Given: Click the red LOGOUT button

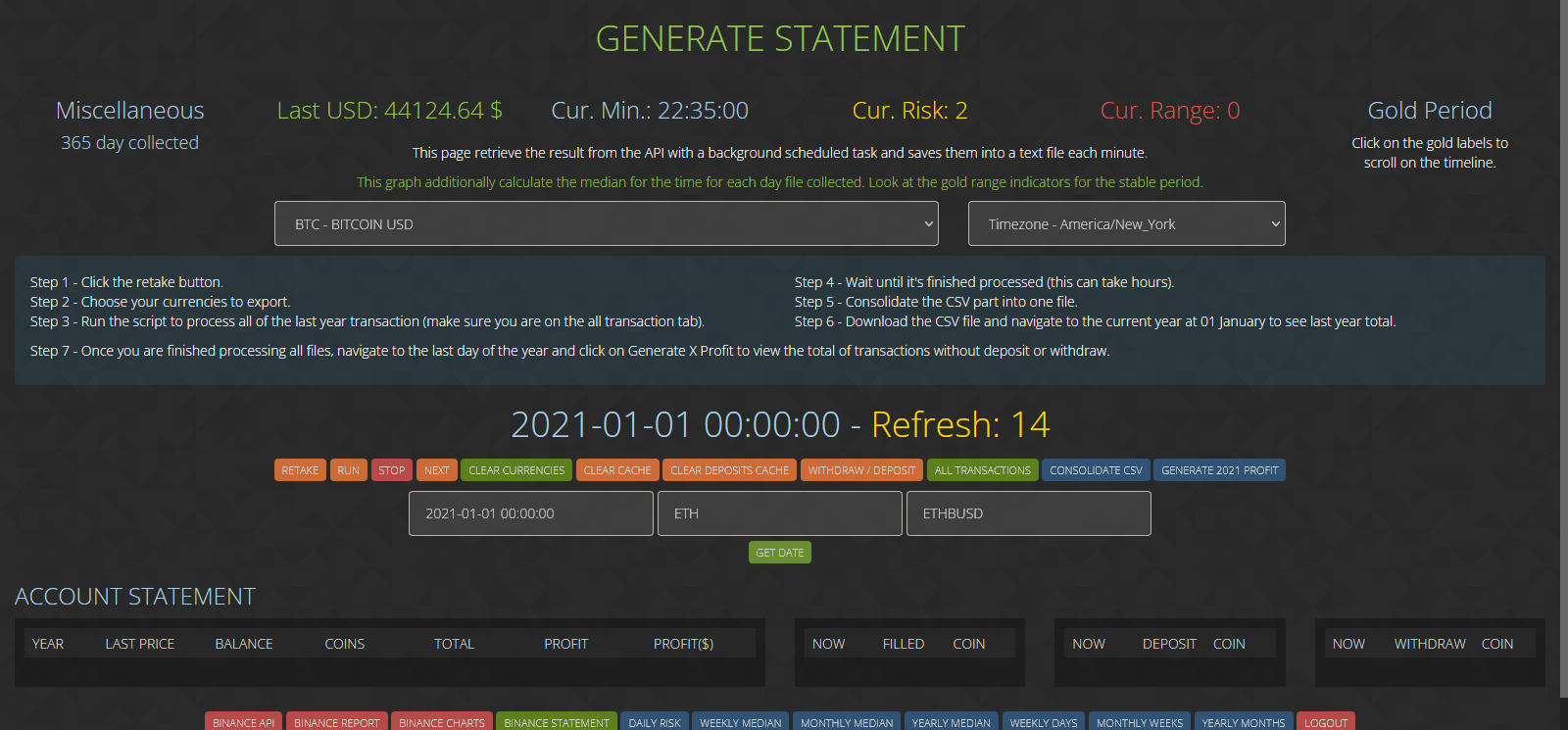Looking at the screenshot, I should pyautogui.click(x=1326, y=722).
